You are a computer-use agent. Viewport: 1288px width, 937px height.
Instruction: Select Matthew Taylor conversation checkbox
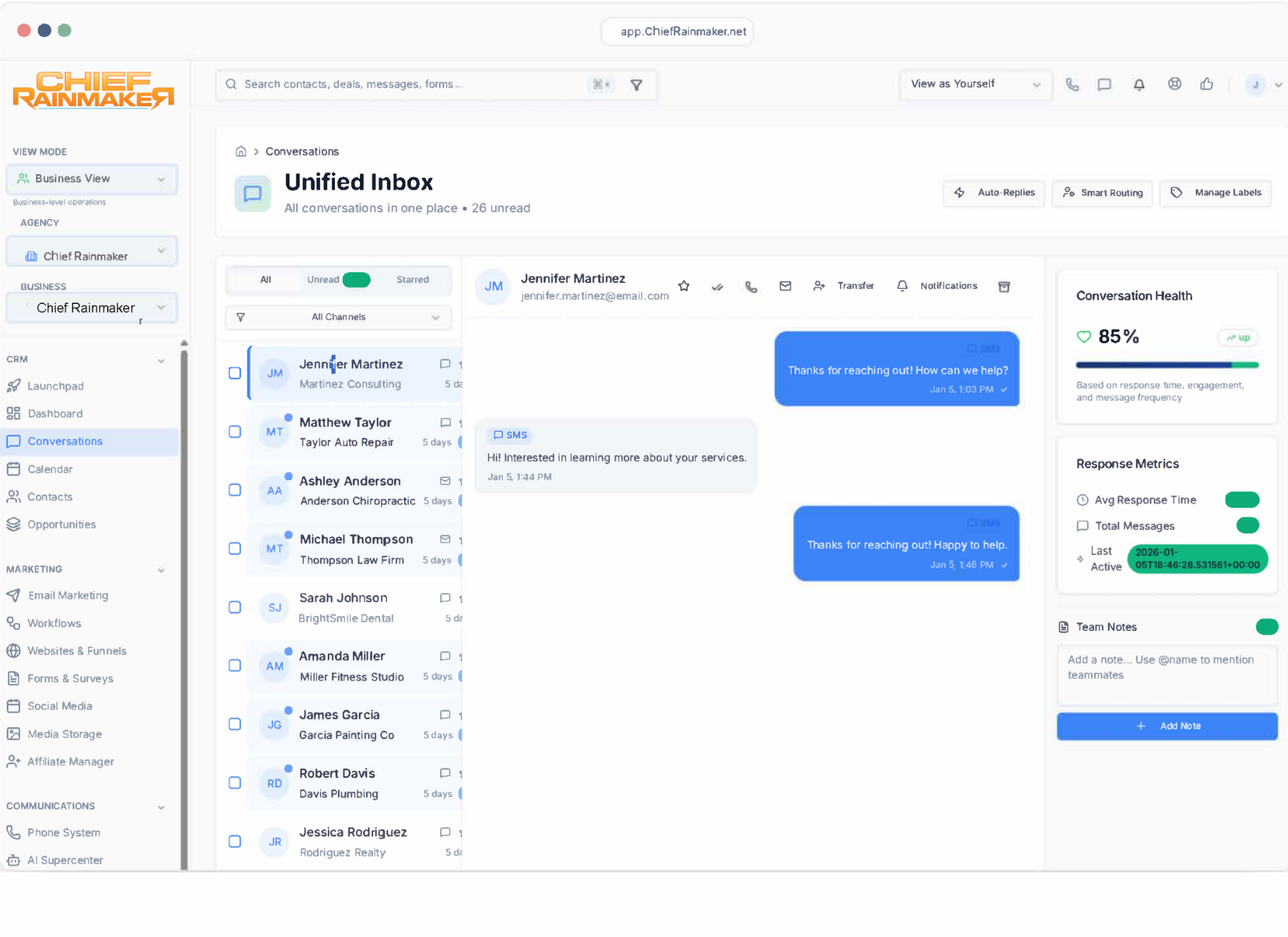234,432
